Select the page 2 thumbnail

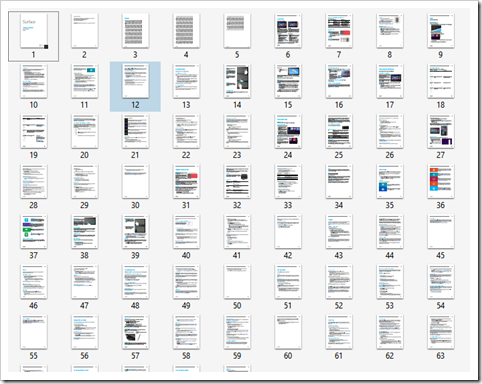point(85,31)
